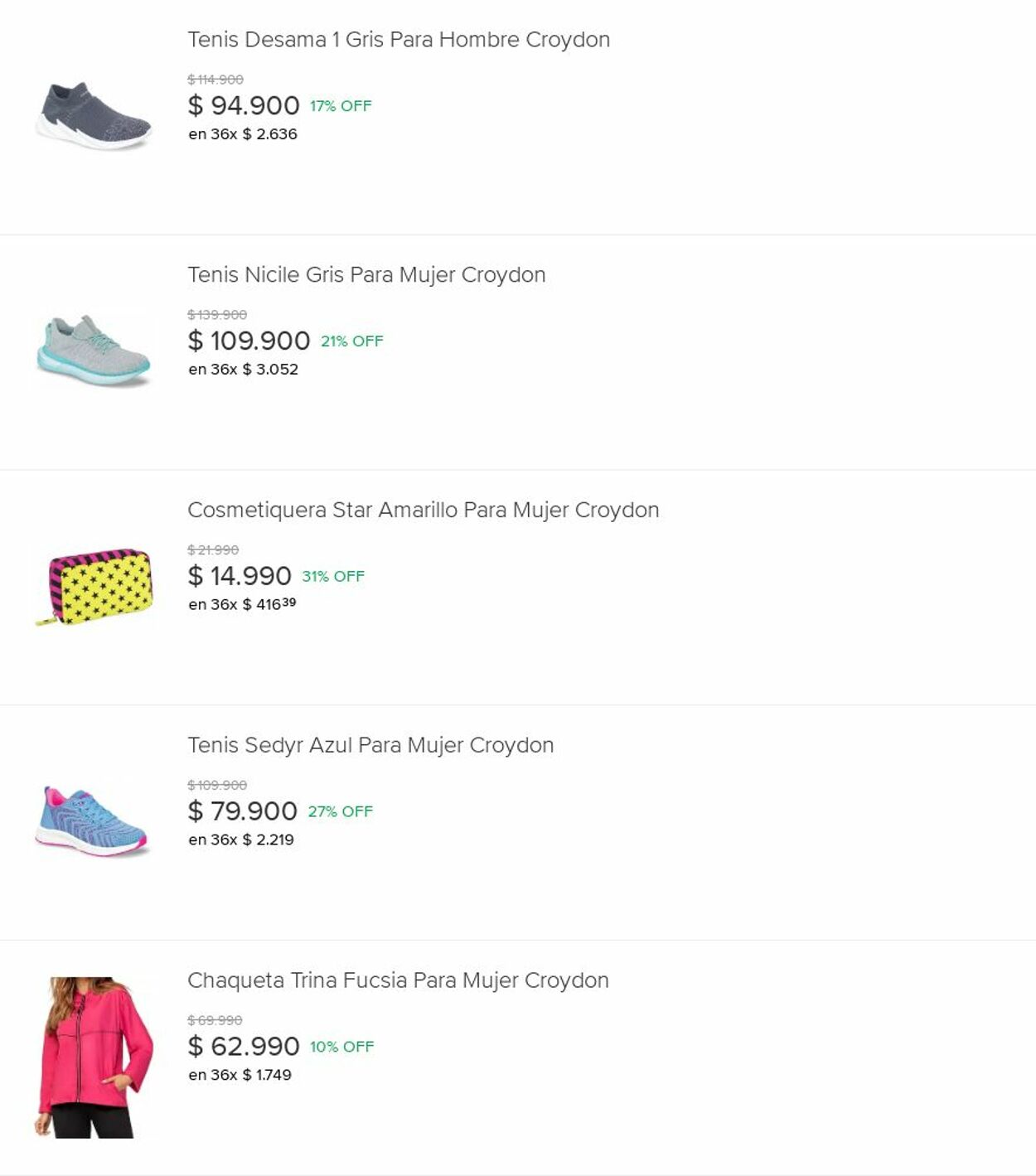The width and height of the screenshot is (1036, 1176).
Task: Click the 31% OFF discount label
Action: (x=333, y=576)
